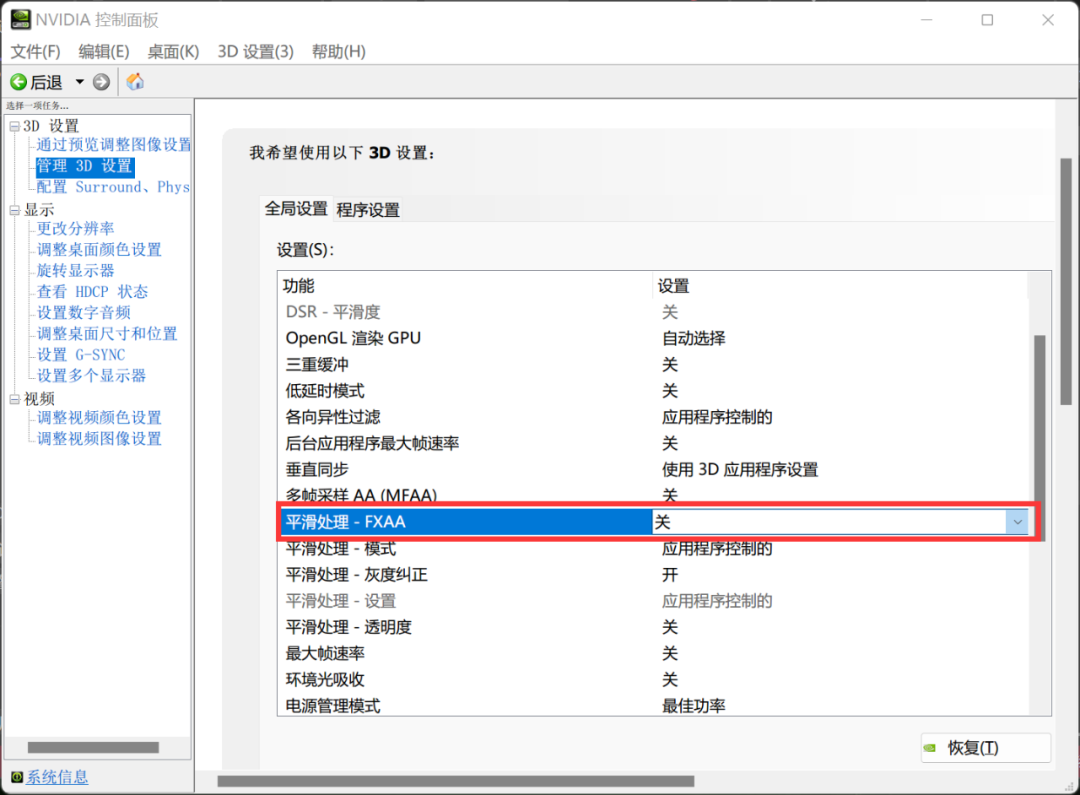Open 查看 HDCP 状态 task
The height and width of the screenshot is (795, 1080).
click(x=92, y=292)
